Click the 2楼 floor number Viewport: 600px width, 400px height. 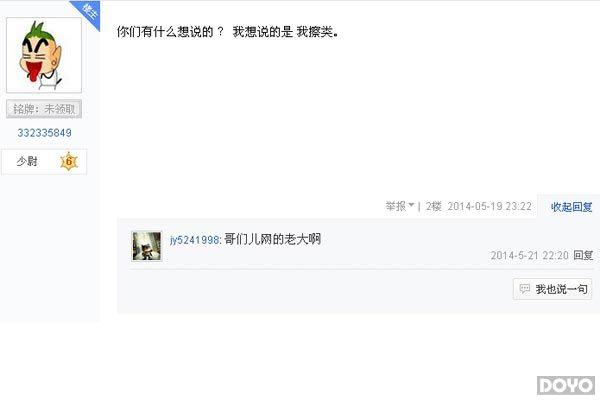(434, 206)
